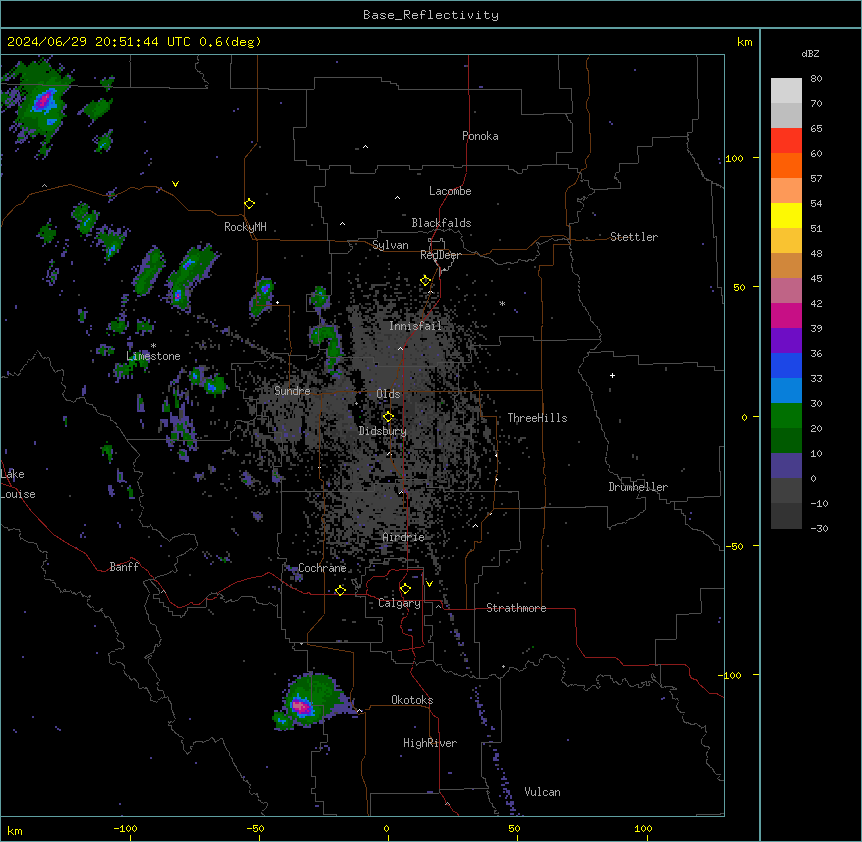This screenshot has width=862, height=842.
Task: Pick the blue 36 dBZ legend color
Action: [x=786, y=365]
